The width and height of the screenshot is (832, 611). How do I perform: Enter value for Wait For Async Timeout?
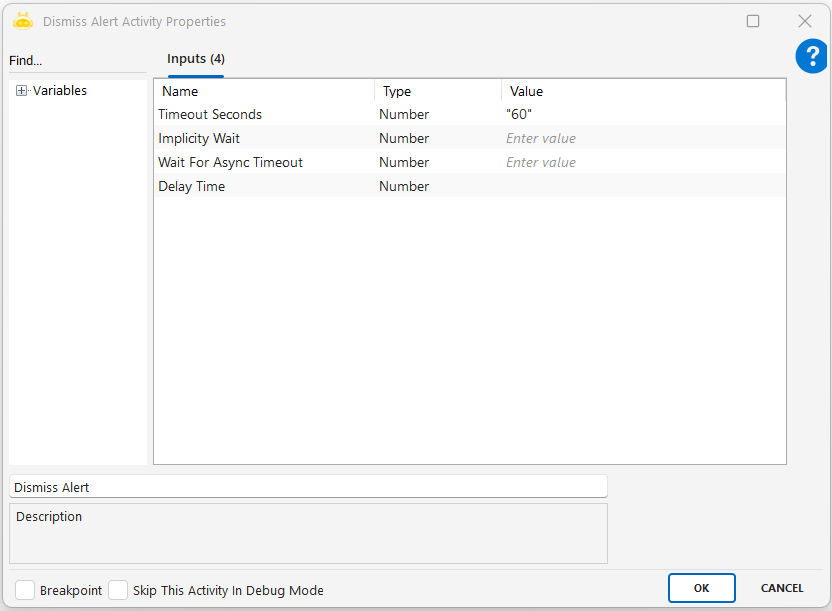point(640,163)
